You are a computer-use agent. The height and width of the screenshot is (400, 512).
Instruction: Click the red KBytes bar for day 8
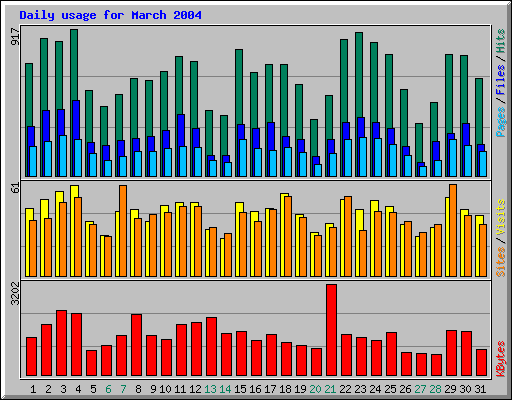[x=137, y=345]
